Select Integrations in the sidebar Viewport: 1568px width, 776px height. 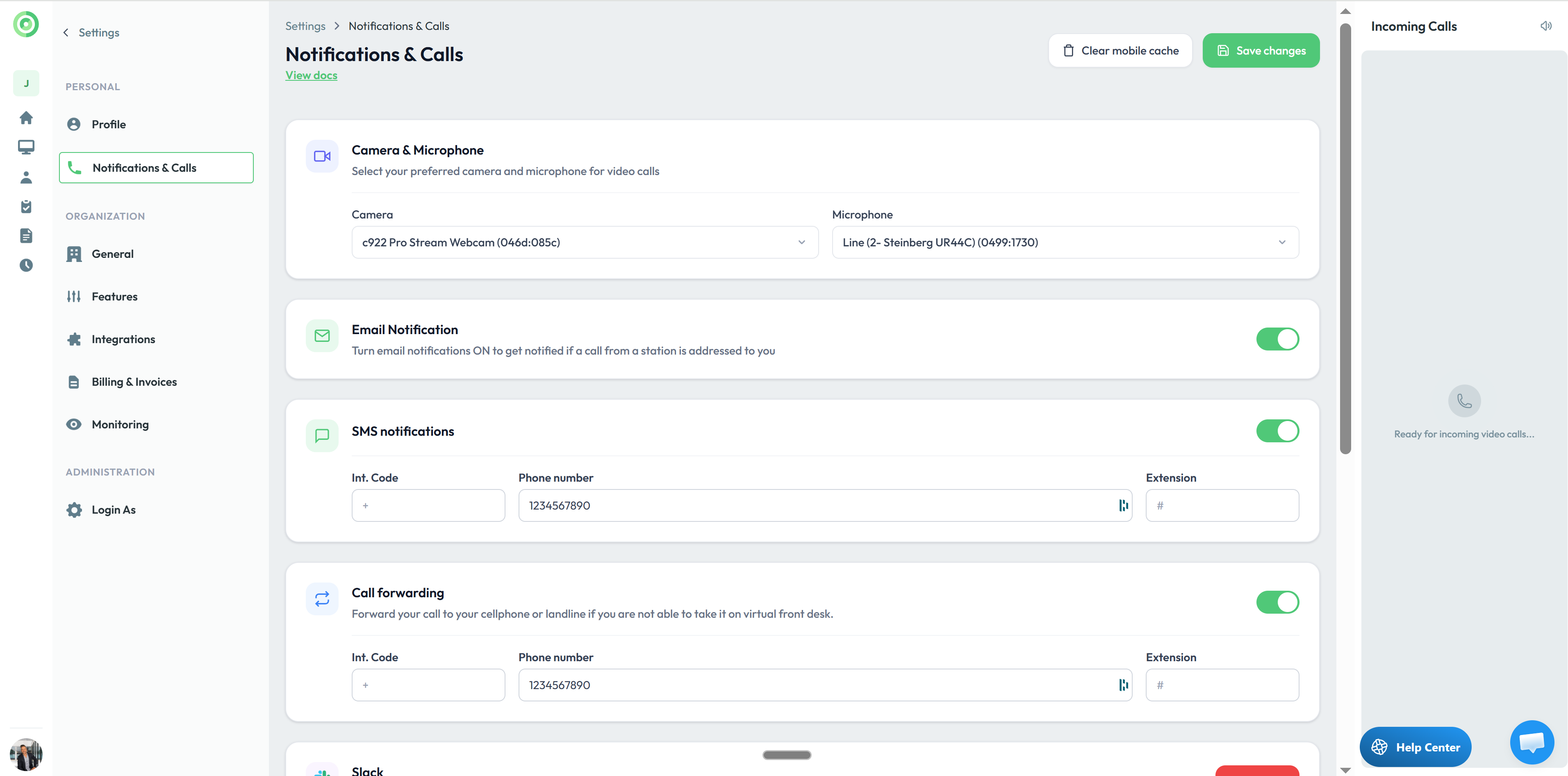click(123, 339)
